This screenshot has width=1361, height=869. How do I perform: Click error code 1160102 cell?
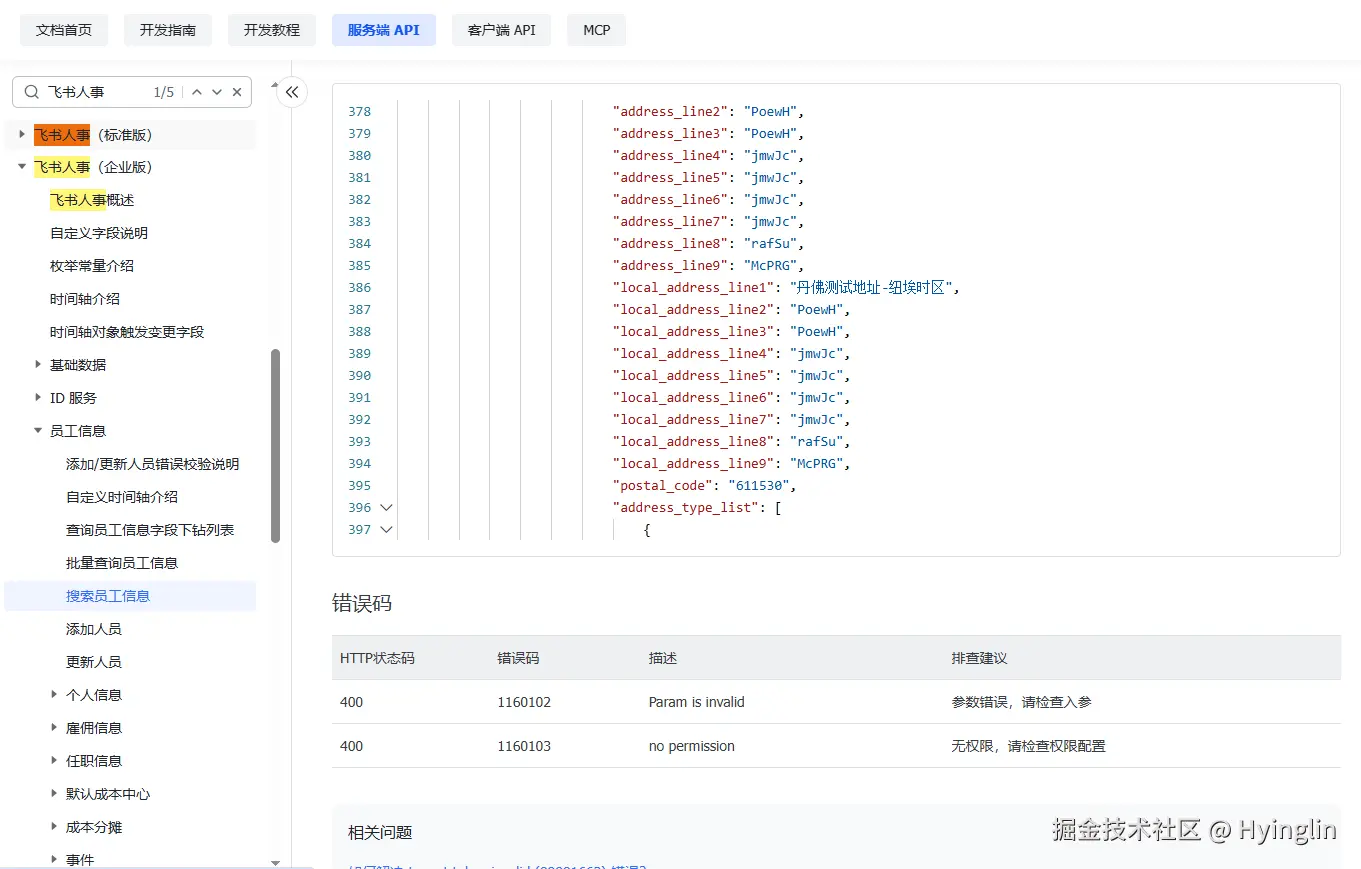pyautogui.click(x=524, y=702)
